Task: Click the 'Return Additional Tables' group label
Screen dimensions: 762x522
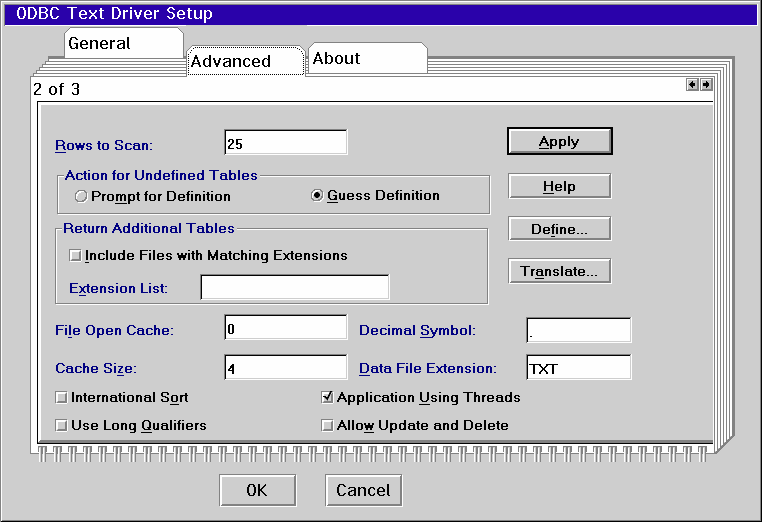Action: tap(149, 228)
